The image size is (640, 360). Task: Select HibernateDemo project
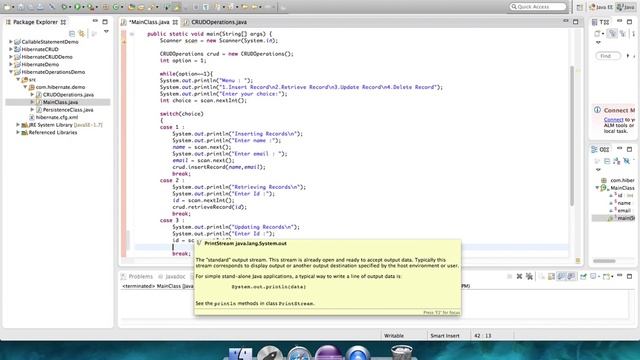coord(40,64)
